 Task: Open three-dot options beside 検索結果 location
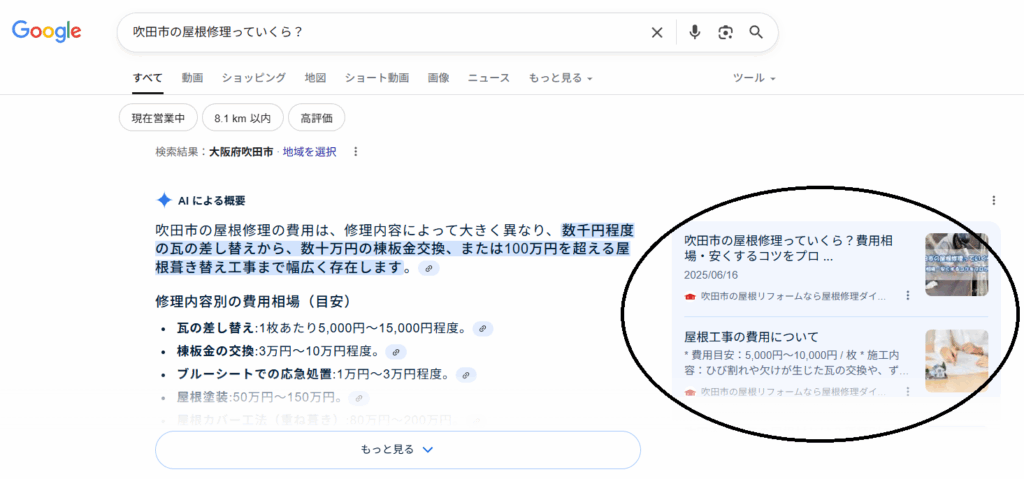coord(355,152)
